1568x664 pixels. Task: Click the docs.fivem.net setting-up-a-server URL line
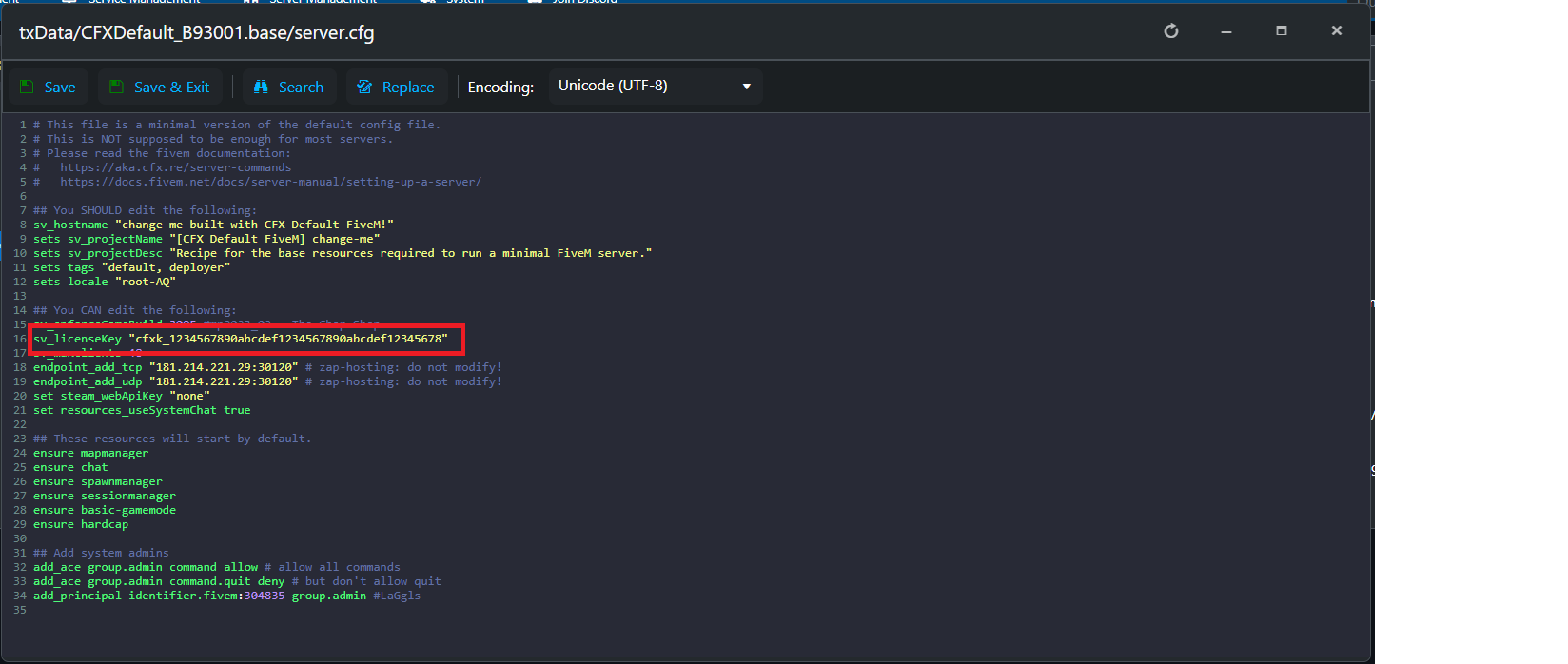pos(258,182)
